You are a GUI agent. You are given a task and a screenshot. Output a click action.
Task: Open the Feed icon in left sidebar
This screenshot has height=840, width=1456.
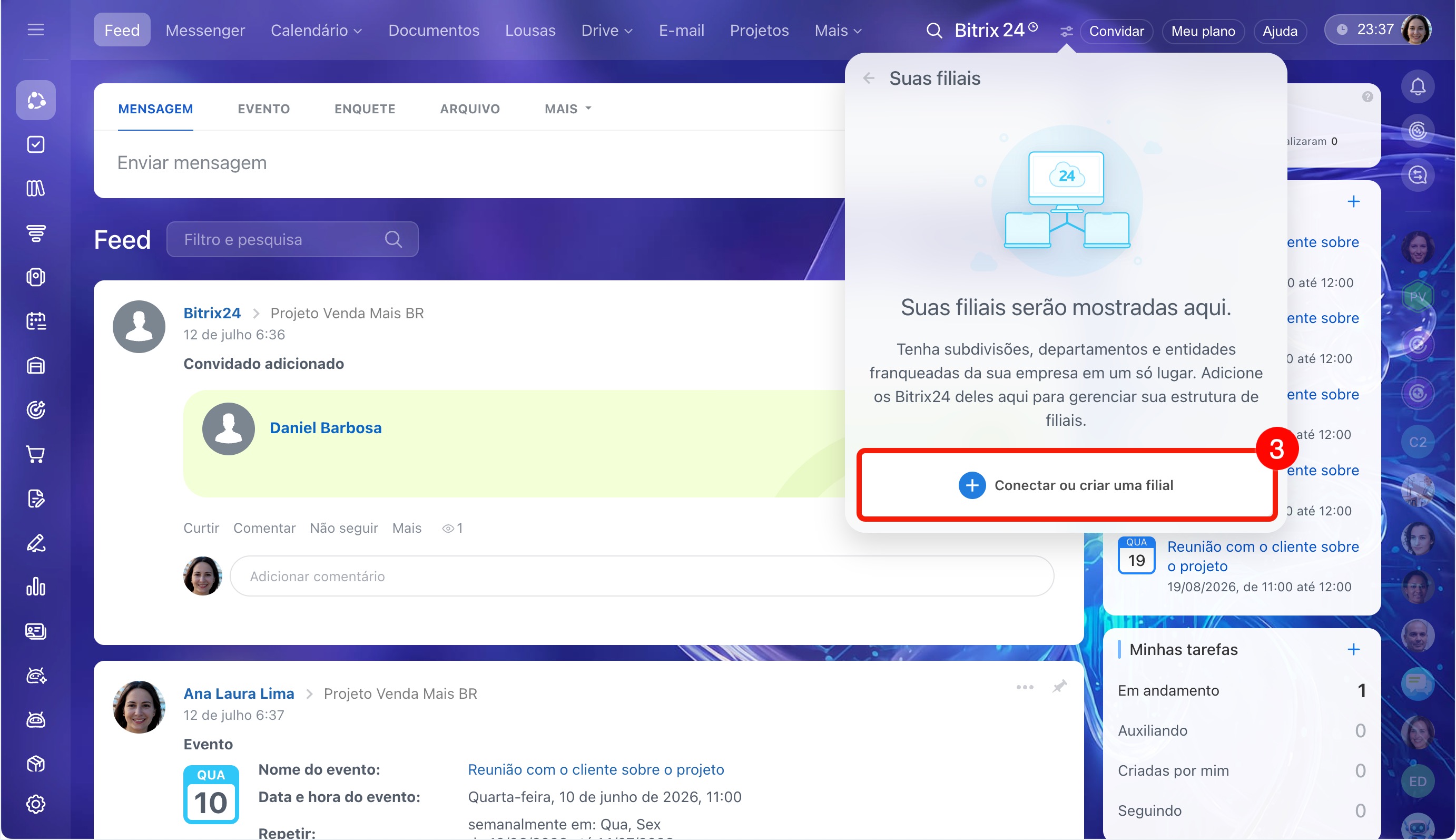pos(36,100)
